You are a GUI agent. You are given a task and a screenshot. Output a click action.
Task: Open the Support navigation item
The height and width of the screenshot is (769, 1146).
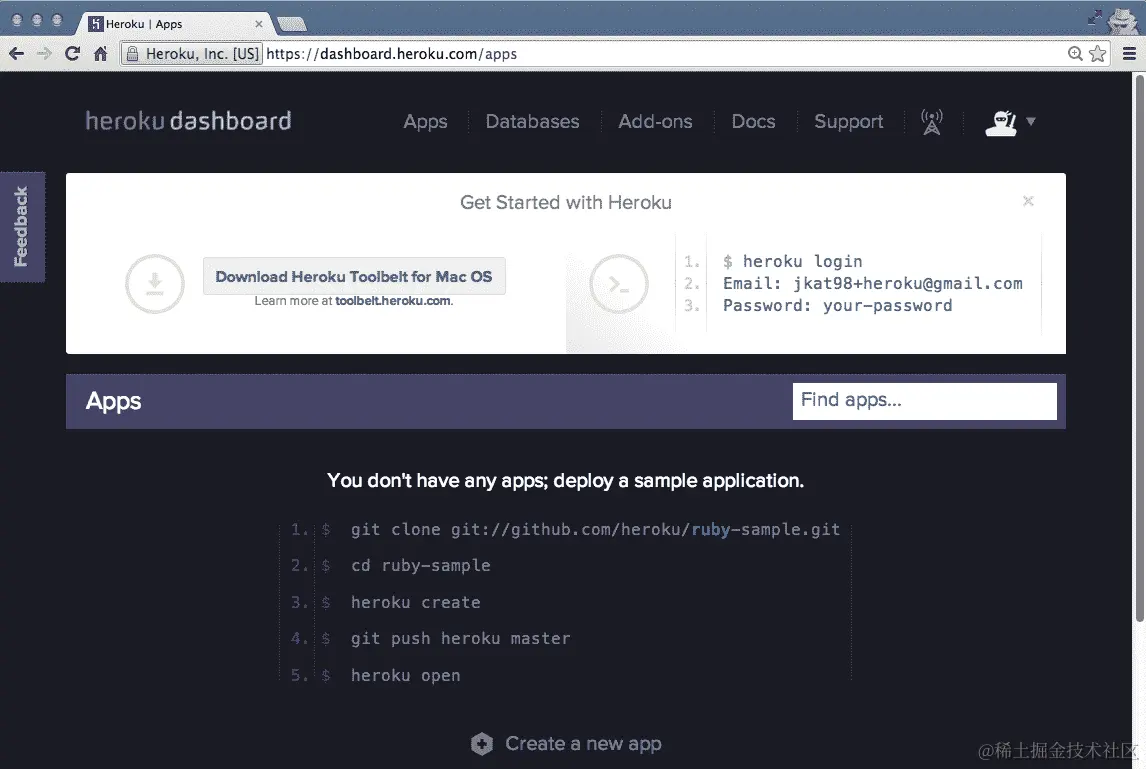point(849,121)
